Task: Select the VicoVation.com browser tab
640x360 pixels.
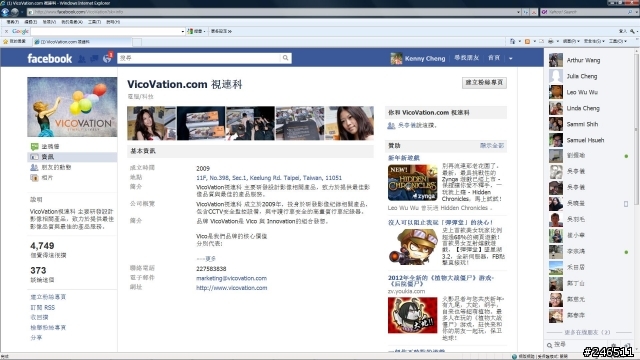Action: pos(82,42)
